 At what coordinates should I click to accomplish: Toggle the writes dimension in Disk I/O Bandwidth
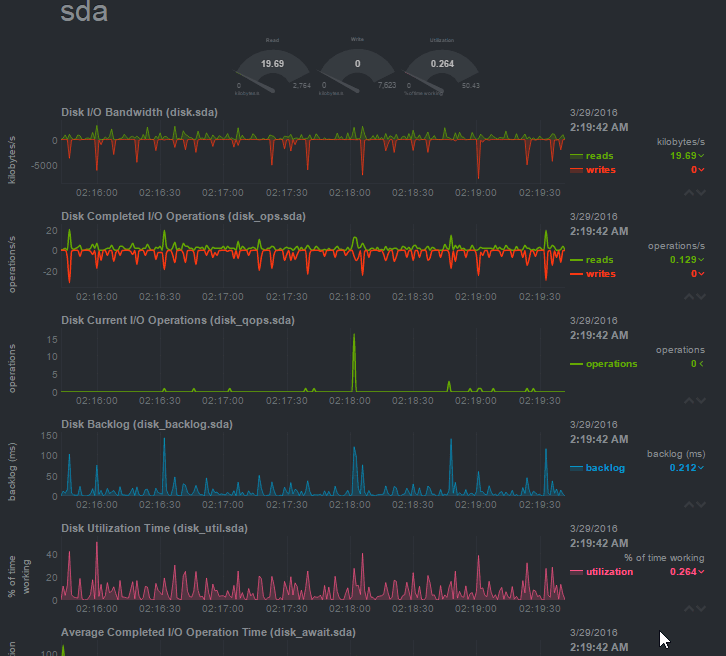point(601,170)
